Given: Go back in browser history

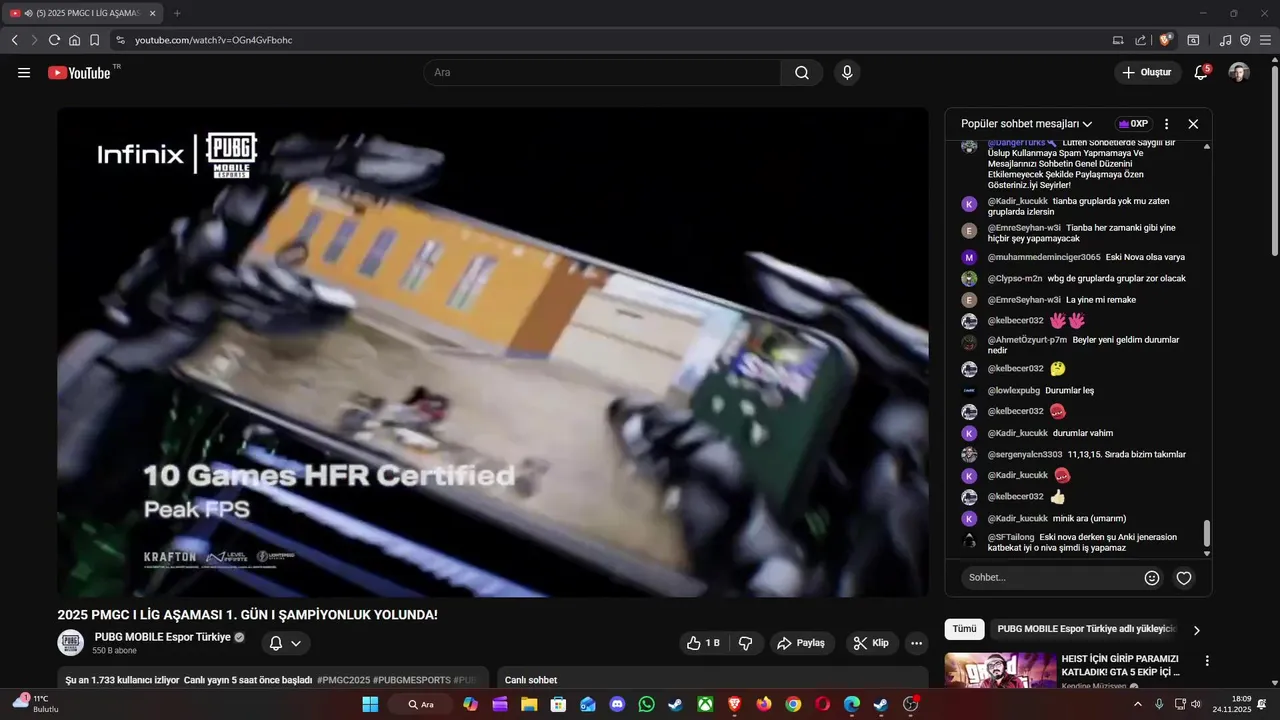Looking at the screenshot, I should 15,40.
